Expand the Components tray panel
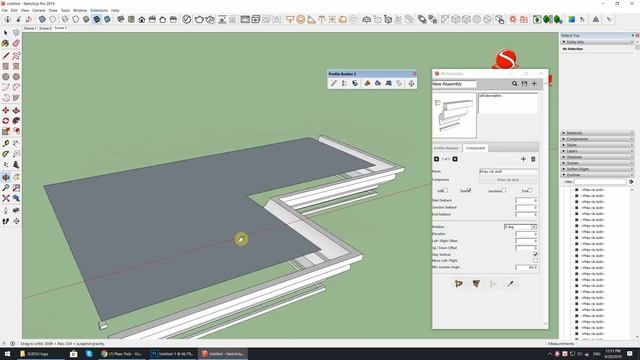The width and height of the screenshot is (640, 360). click(x=597, y=139)
